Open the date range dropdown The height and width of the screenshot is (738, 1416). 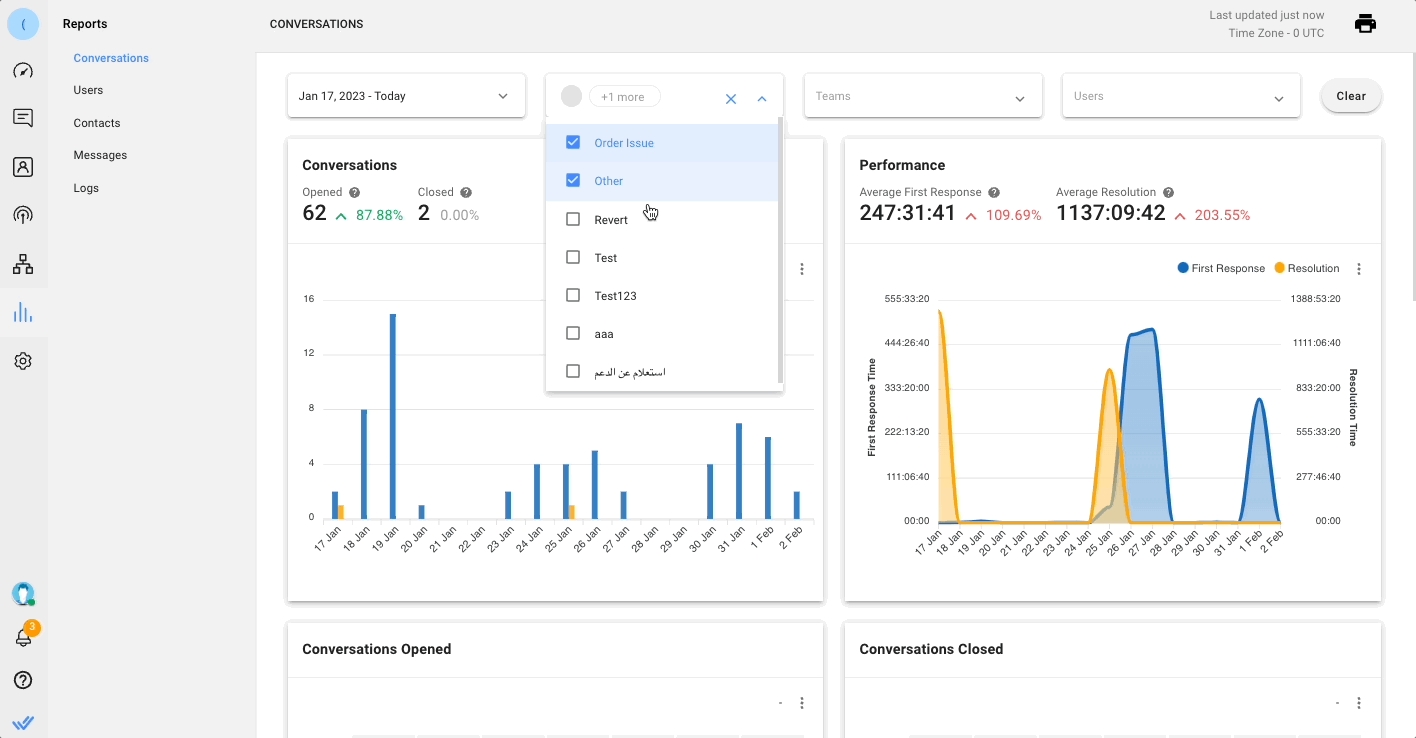(x=406, y=96)
